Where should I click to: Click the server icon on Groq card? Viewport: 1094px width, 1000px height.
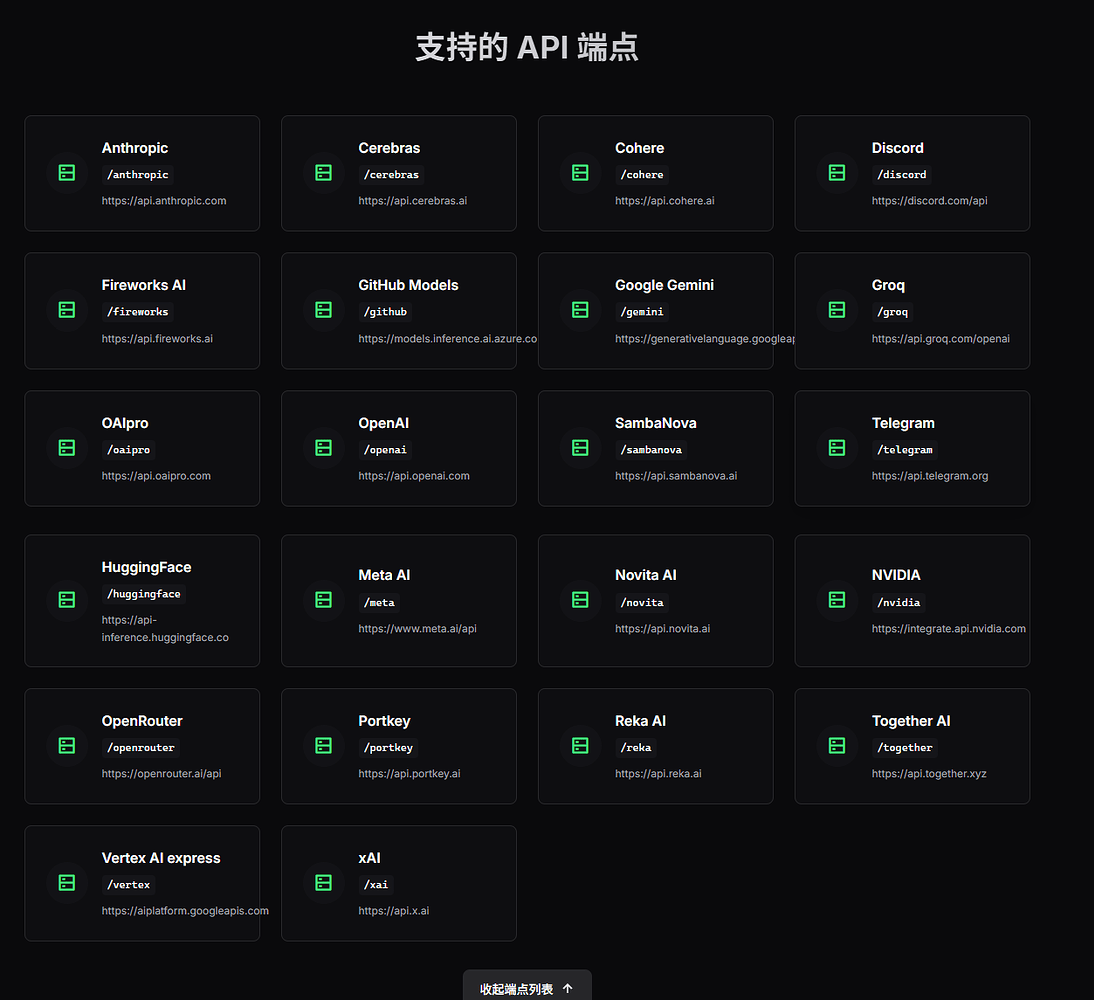pos(837,310)
